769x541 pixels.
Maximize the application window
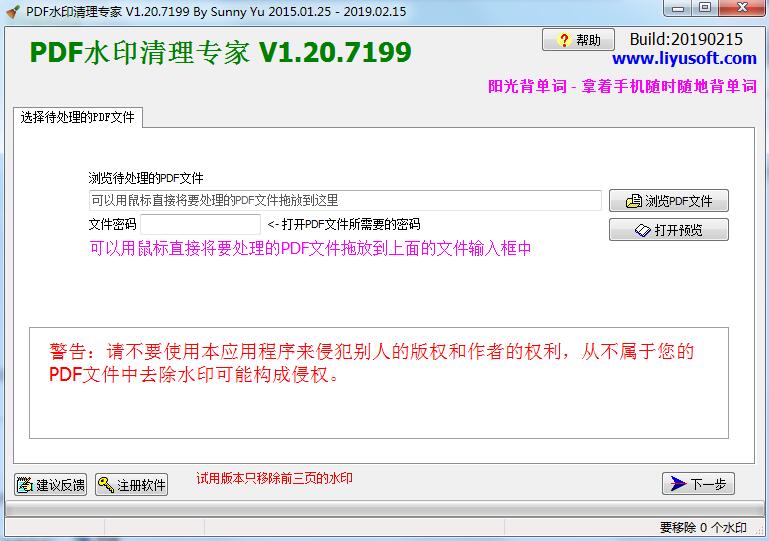pos(704,9)
